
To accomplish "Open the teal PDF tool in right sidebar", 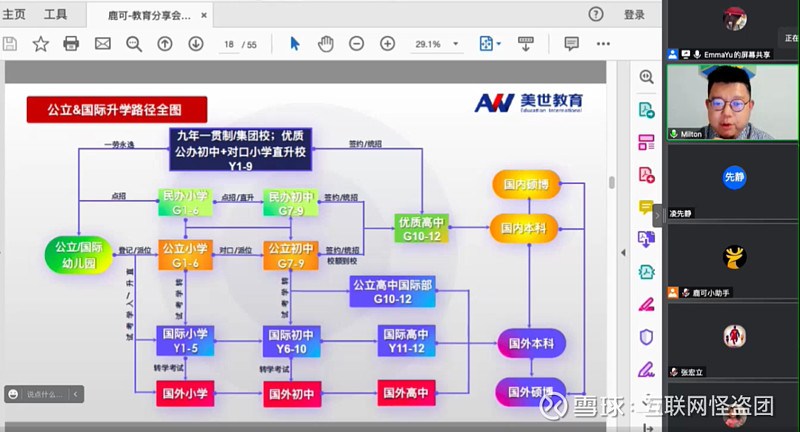I will pyautogui.click(x=646, y=272).
